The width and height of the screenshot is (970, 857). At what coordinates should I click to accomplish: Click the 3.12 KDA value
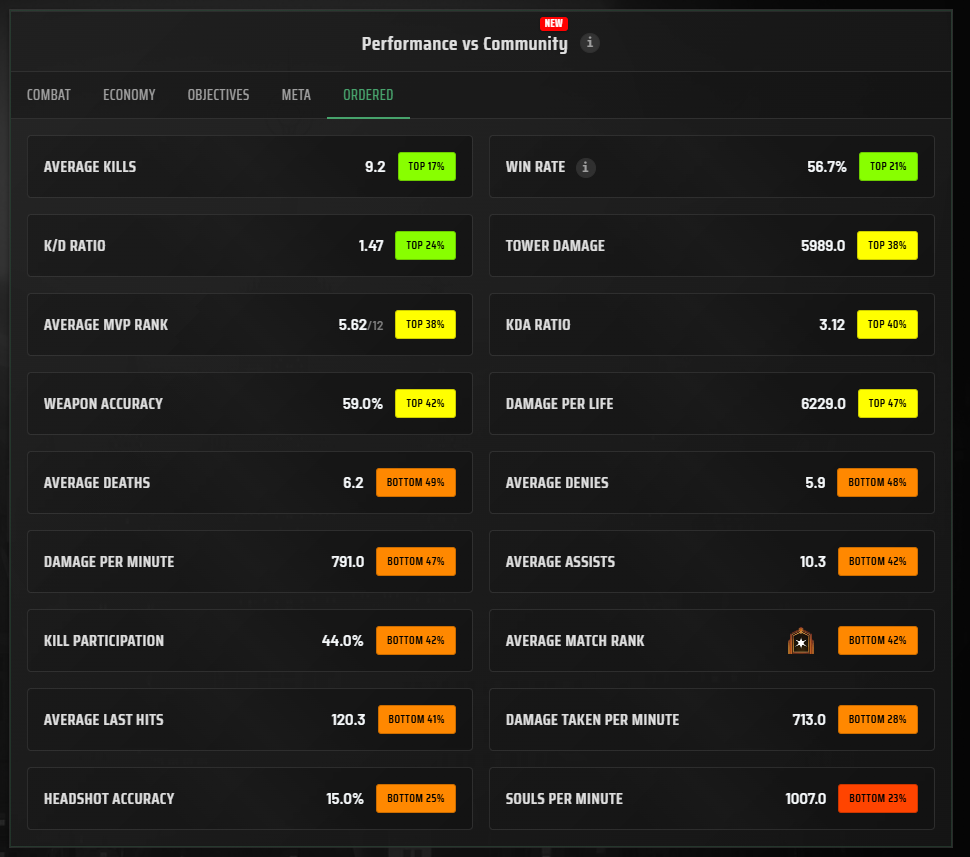pos(832,325)
